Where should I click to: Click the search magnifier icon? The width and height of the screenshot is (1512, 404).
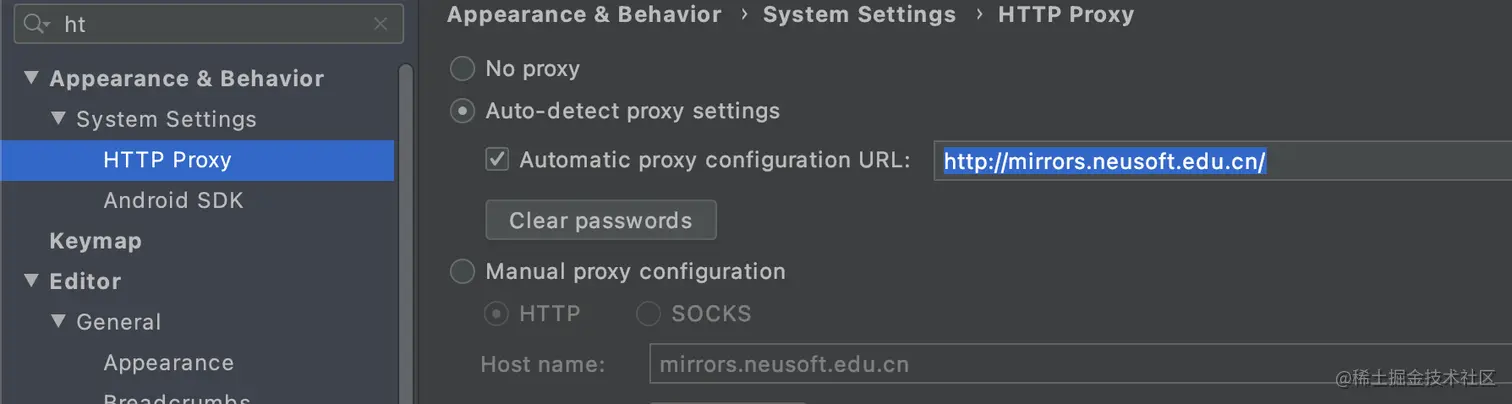(x=35, y=24)
